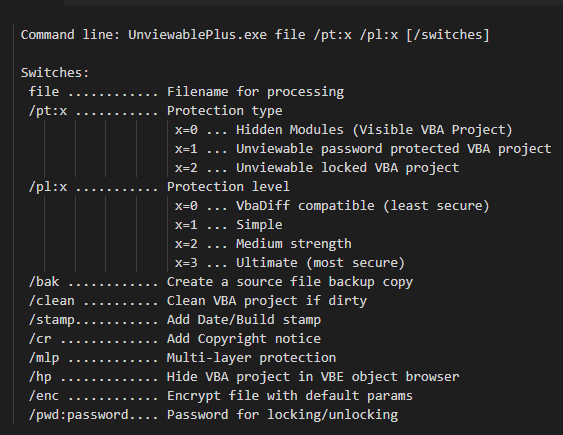Viewport: 563px width, 435px height.
Task: Click 'Filename for processing' description
Action: coord(255,92)
